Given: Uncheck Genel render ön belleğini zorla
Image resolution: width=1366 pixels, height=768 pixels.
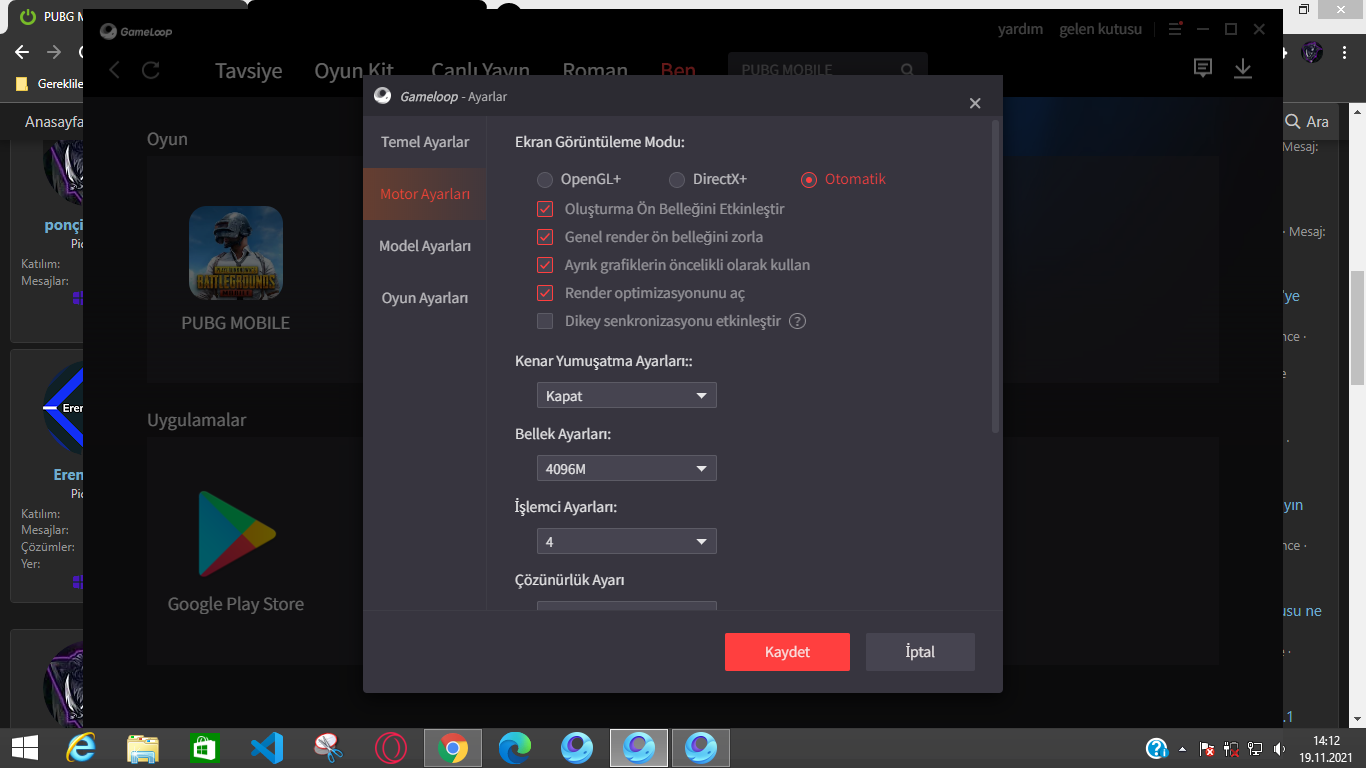Looking at the screenshot, I should click(545, 237).
